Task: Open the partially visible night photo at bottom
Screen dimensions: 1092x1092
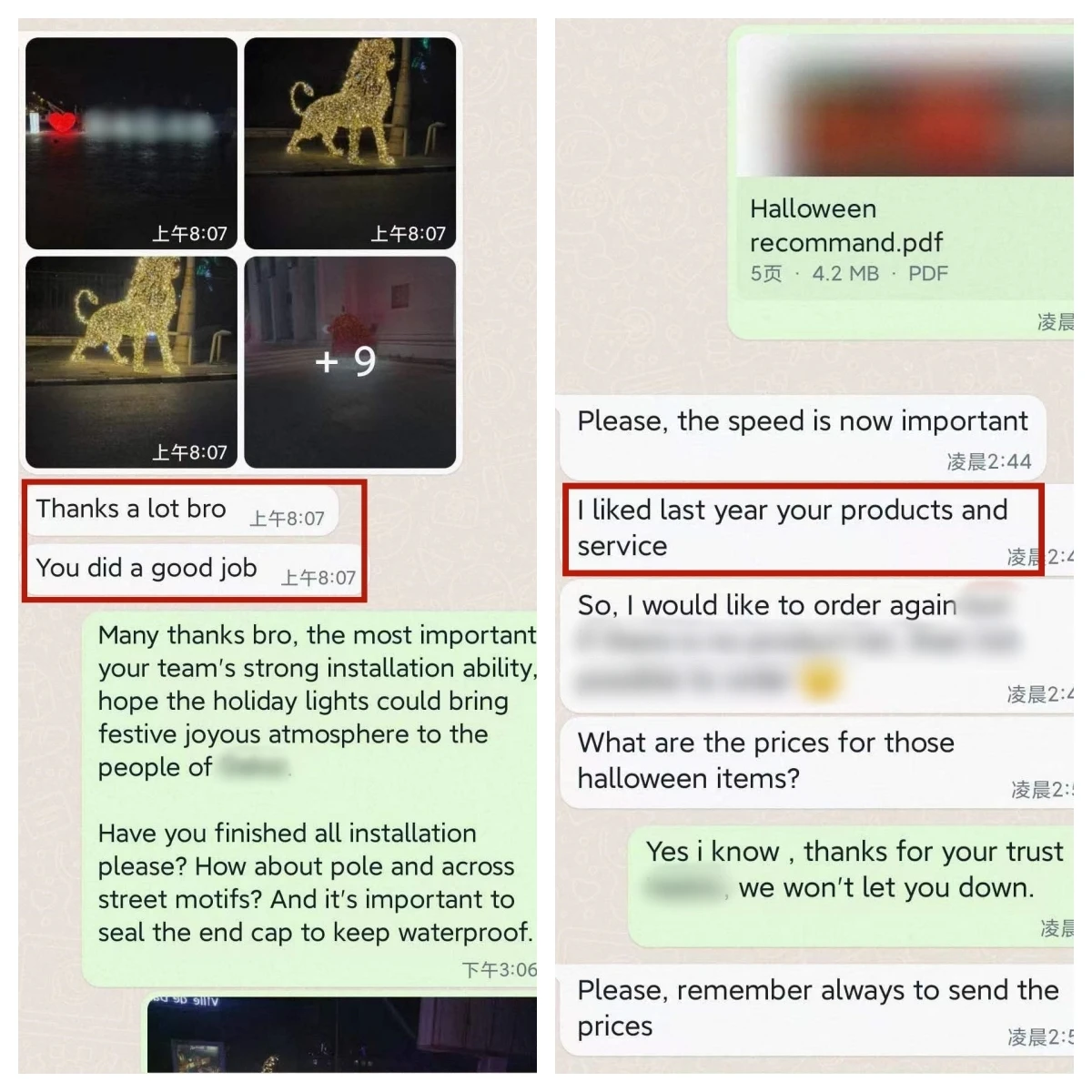Action: tap(342, 1035)
